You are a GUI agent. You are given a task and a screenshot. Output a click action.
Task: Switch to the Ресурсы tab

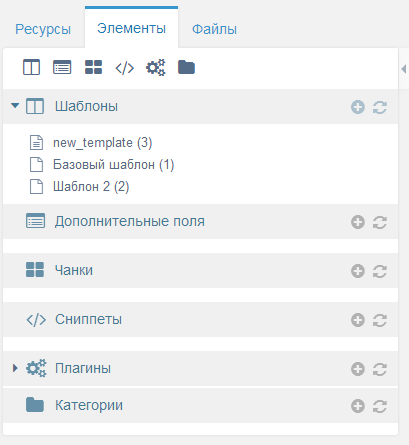[43, 29]
